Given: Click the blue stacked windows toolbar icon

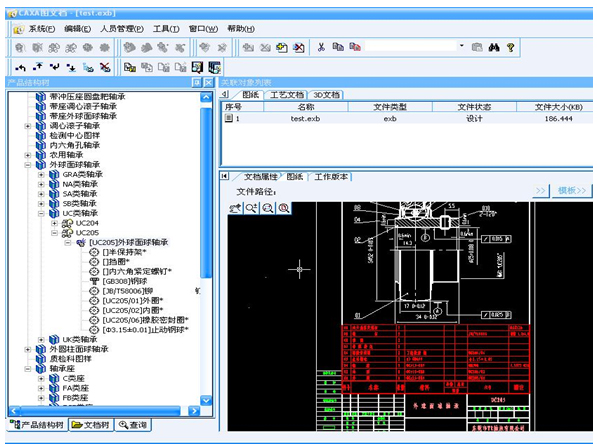Looking at the screenshot, I should [214, 67].
